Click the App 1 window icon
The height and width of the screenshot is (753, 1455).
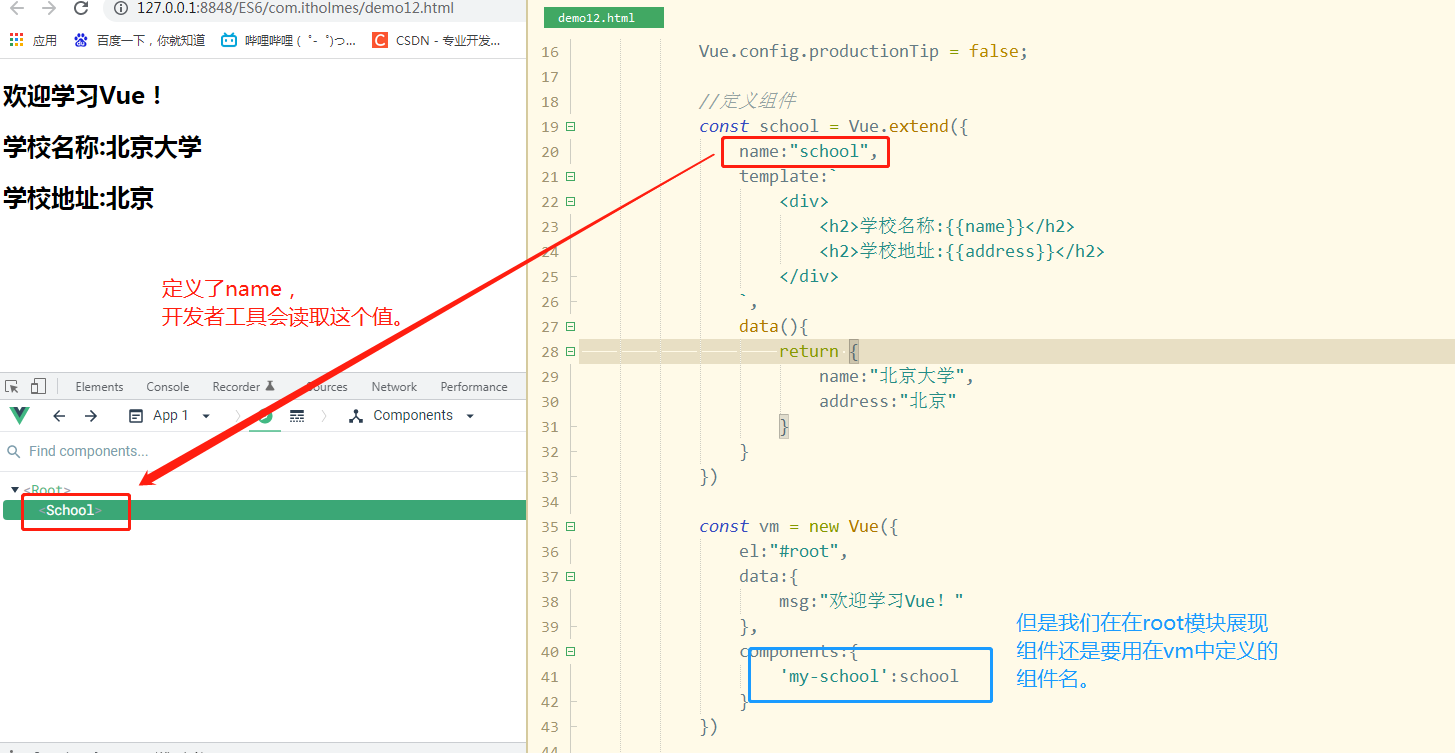click(x=136, y=416)
